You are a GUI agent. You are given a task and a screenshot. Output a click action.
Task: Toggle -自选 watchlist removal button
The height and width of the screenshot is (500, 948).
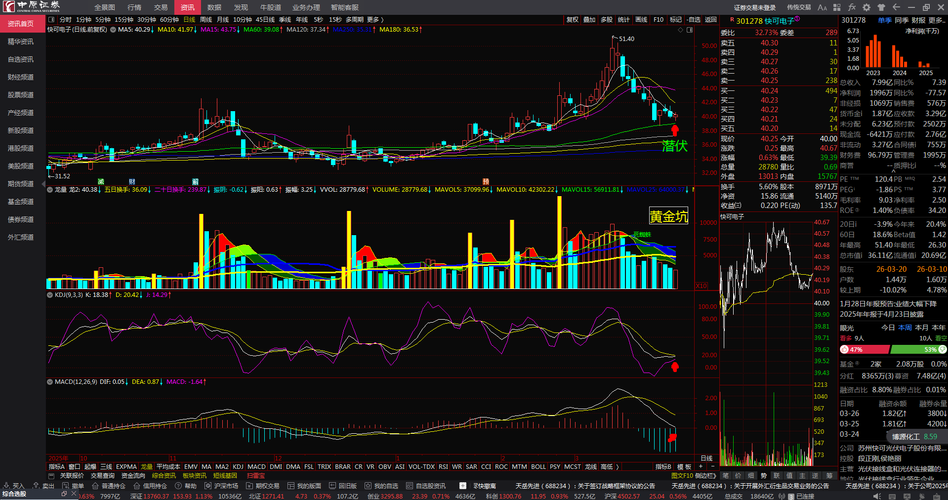pos(693,19)
